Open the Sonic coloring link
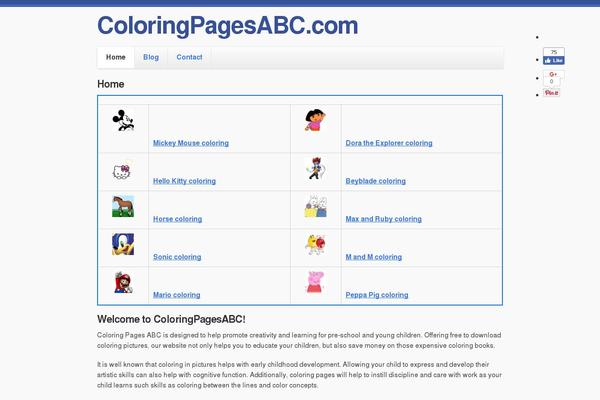The width and height of the screenshot is (600, 400). (177, 256)
